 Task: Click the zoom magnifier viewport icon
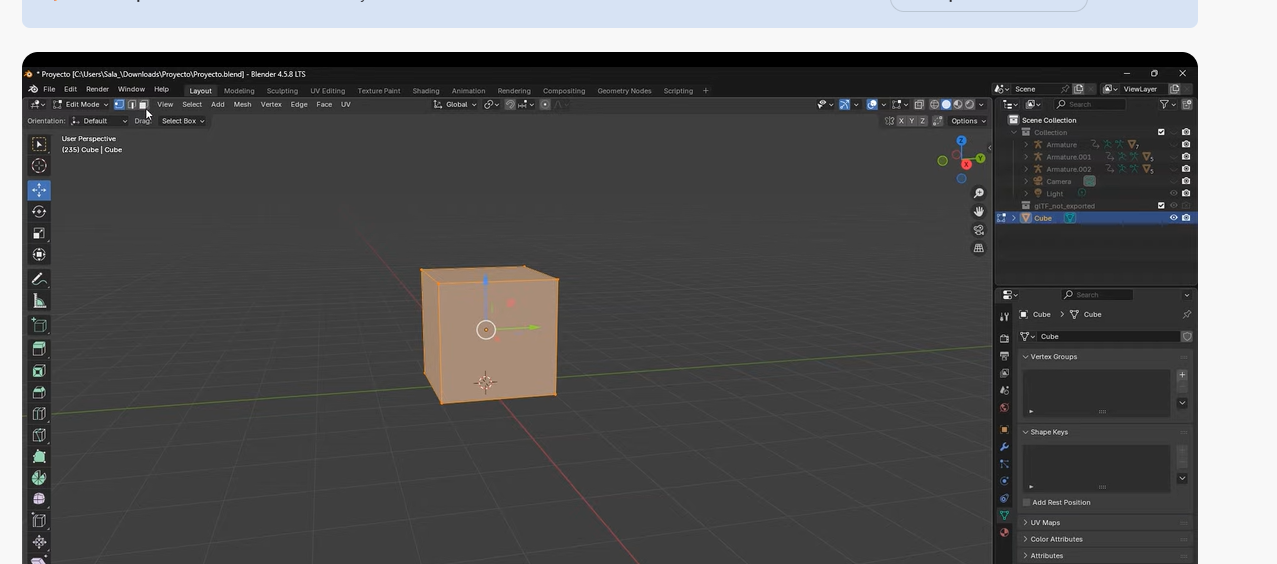(x=978, y=193)
